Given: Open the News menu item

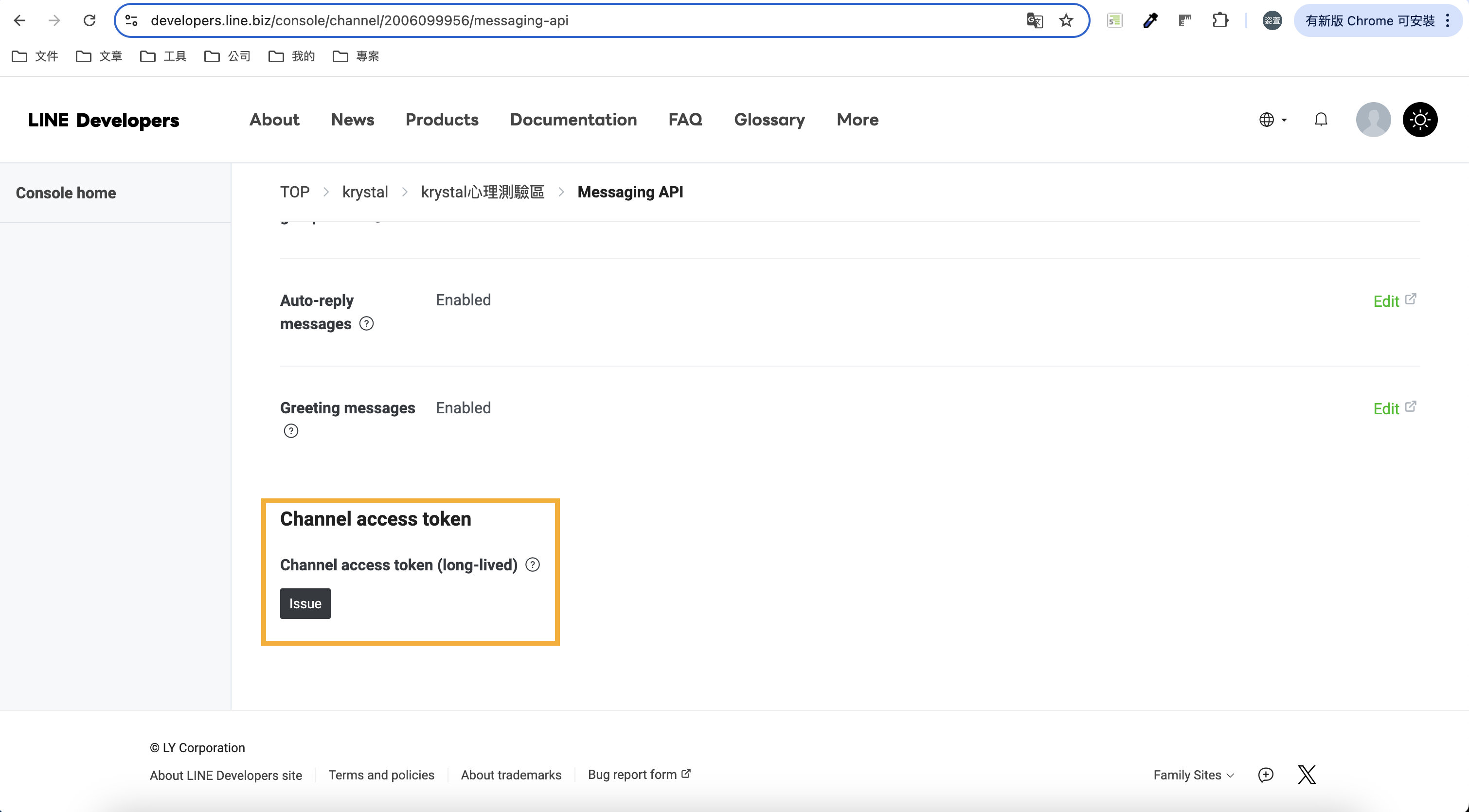Looking at the screenshot, I should point(353,120).
